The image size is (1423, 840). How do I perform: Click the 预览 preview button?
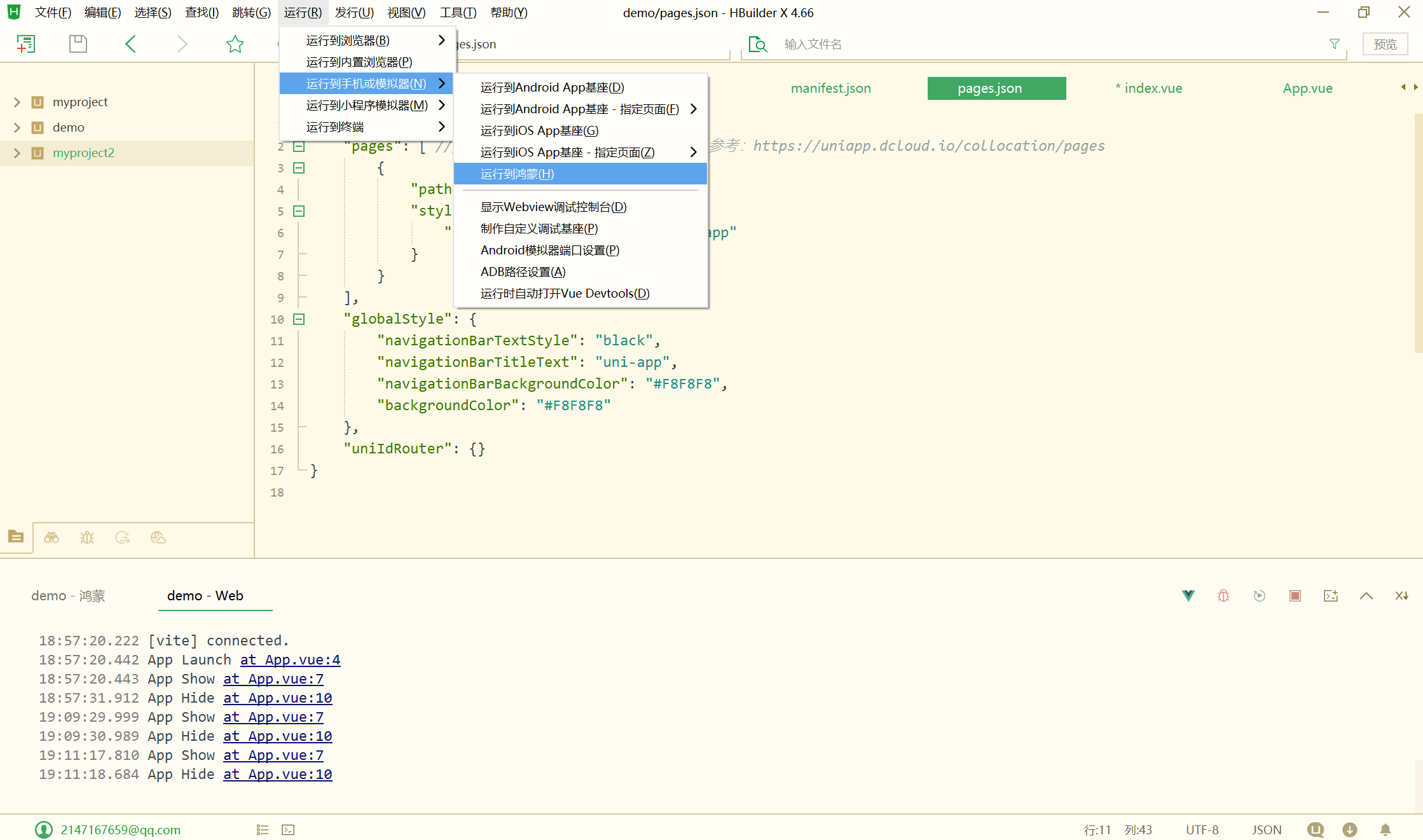coord(1385,44)
